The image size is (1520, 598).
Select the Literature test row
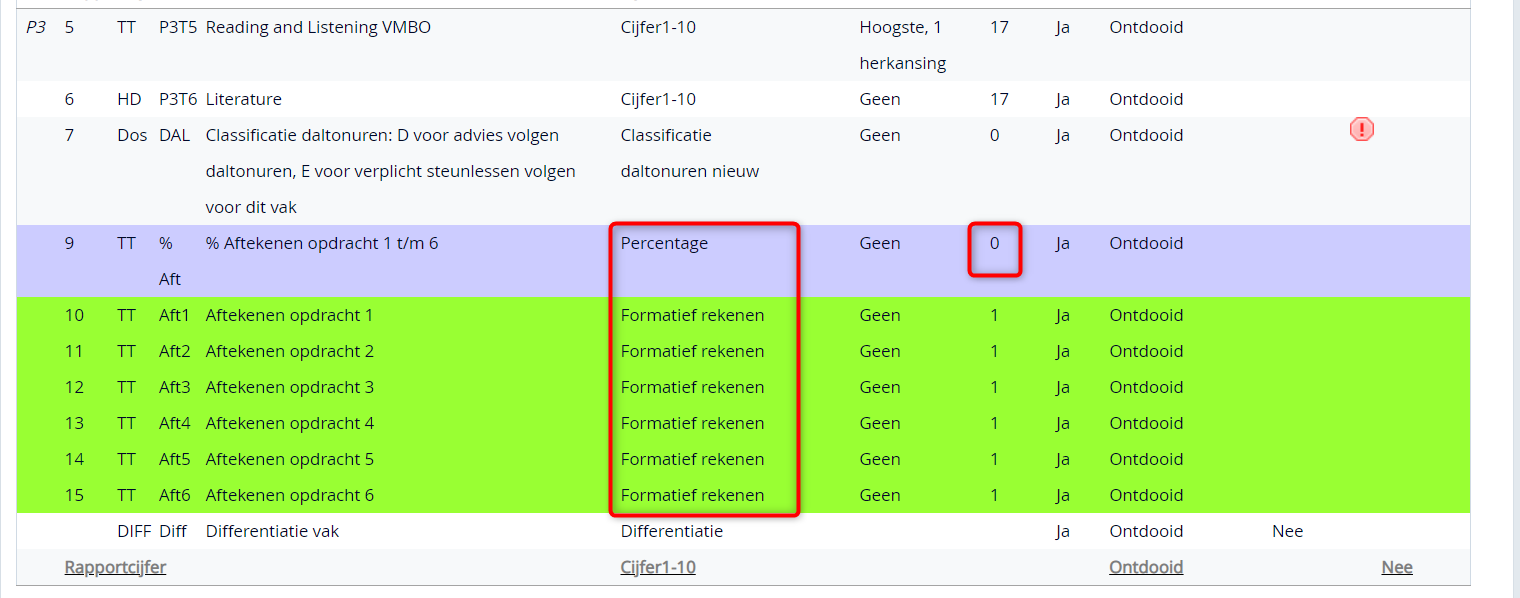click(743, 99)
